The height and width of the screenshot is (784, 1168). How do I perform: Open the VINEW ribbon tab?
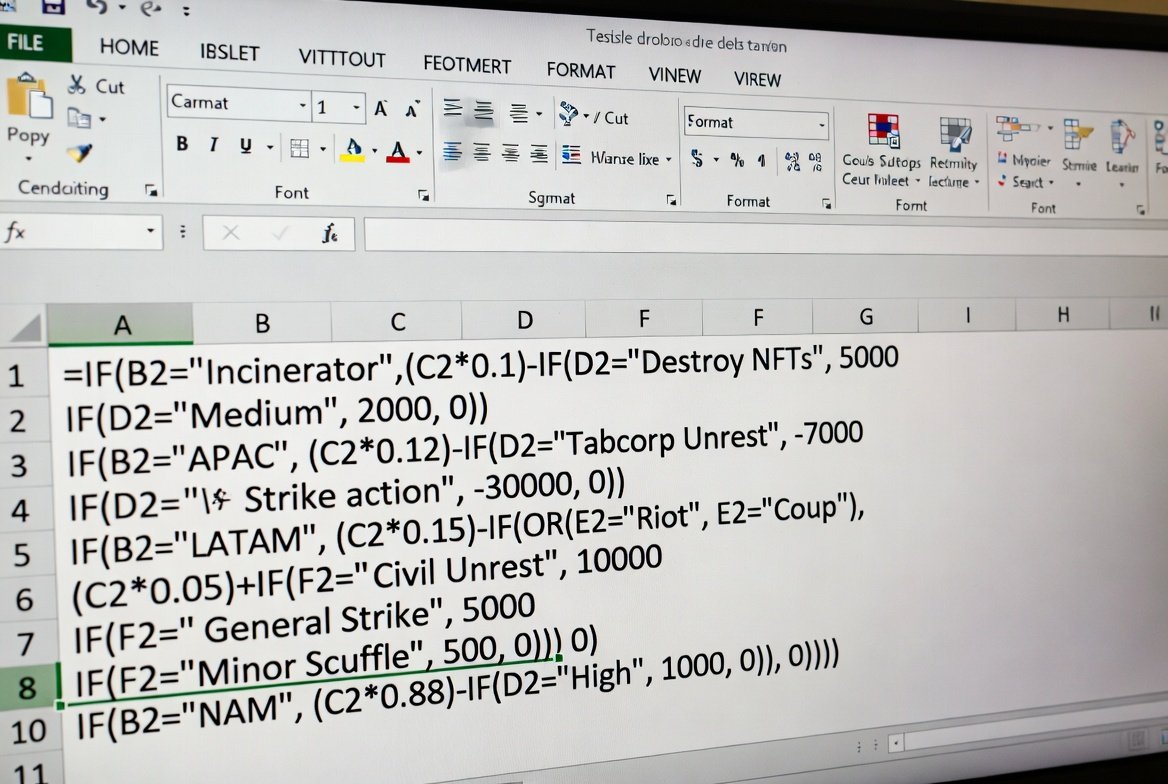click(x=675, y=75)
